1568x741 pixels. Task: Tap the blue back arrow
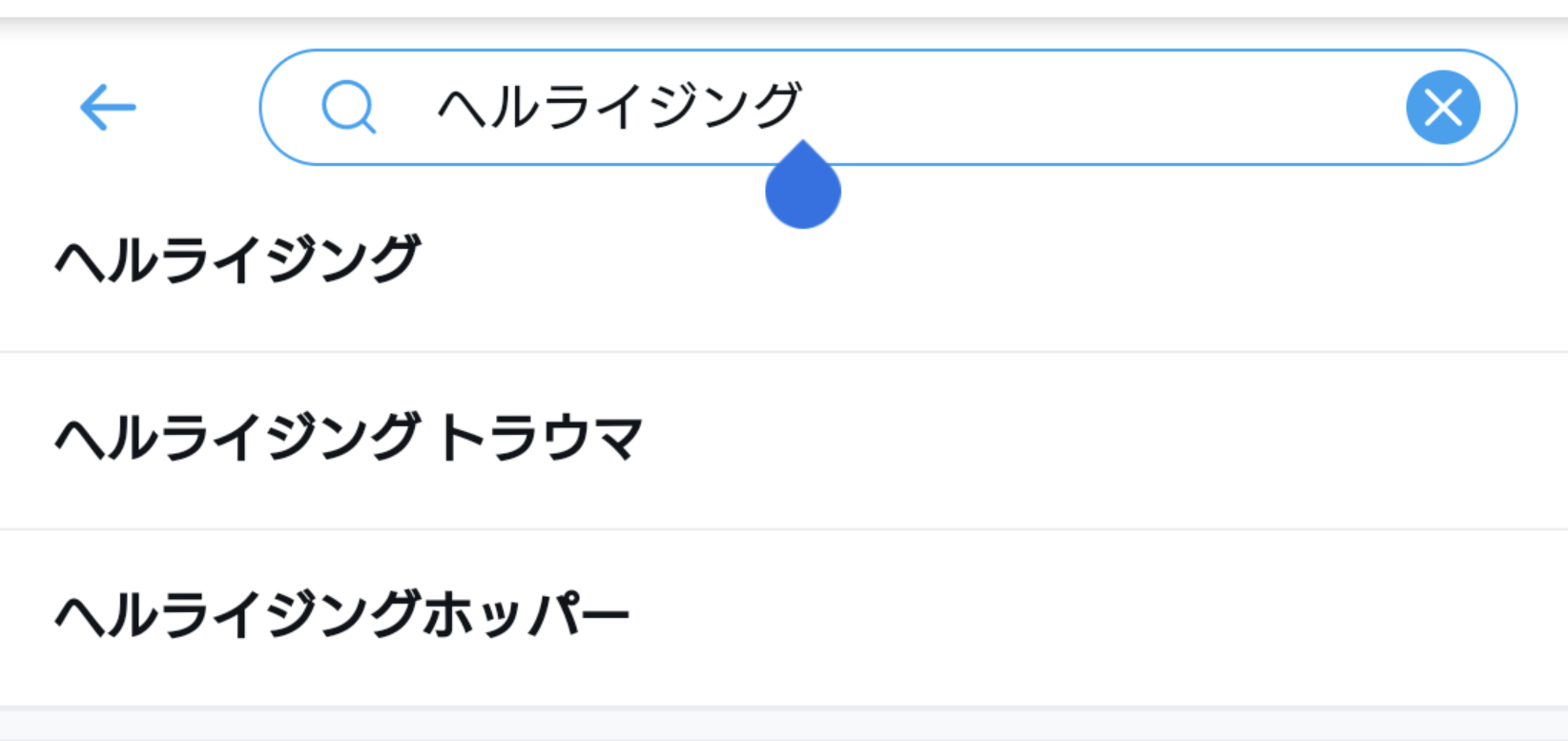108,107
